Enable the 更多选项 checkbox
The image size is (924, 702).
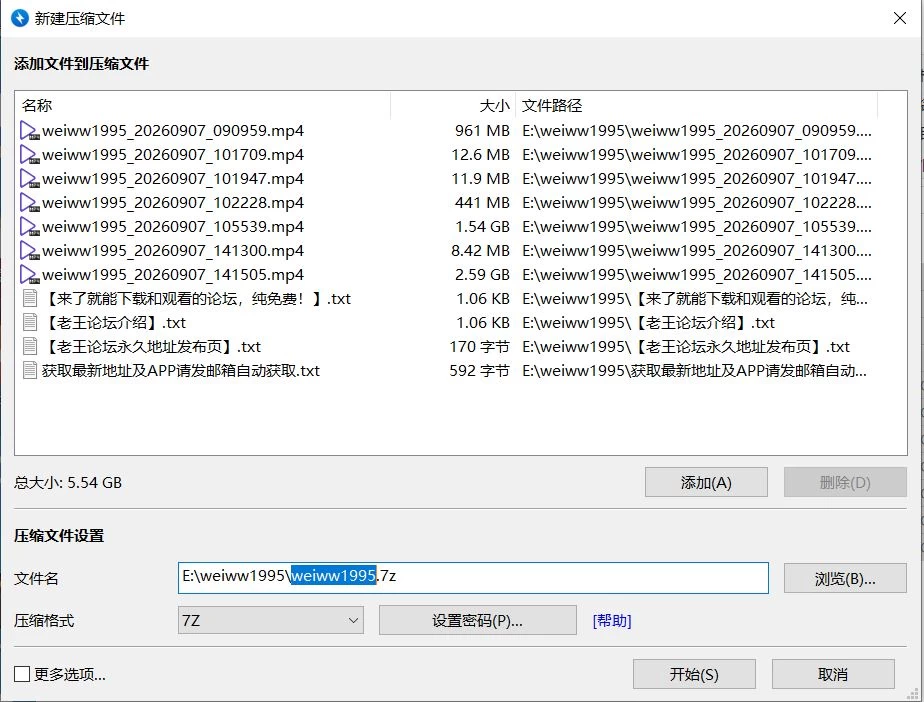(22, 674)
